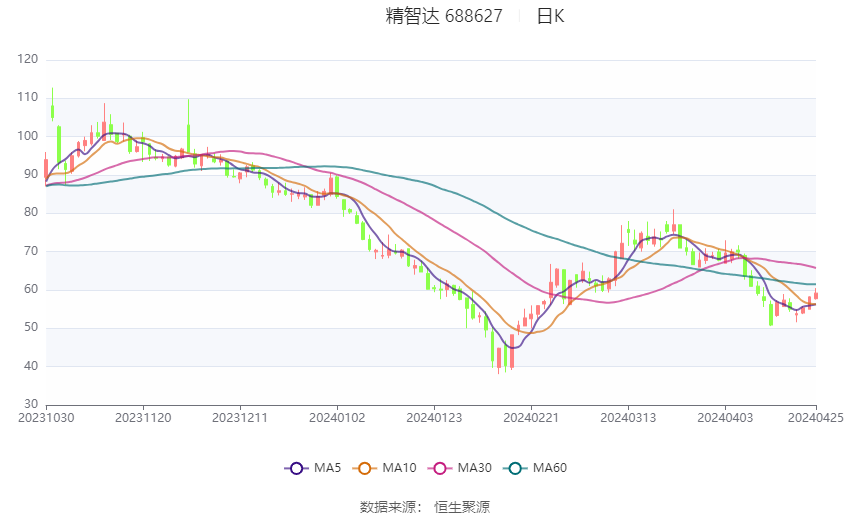850x517 pixels.
Task: Click the x-axis date 20240221
Action: pyautogui.click(x=531, y=418)
